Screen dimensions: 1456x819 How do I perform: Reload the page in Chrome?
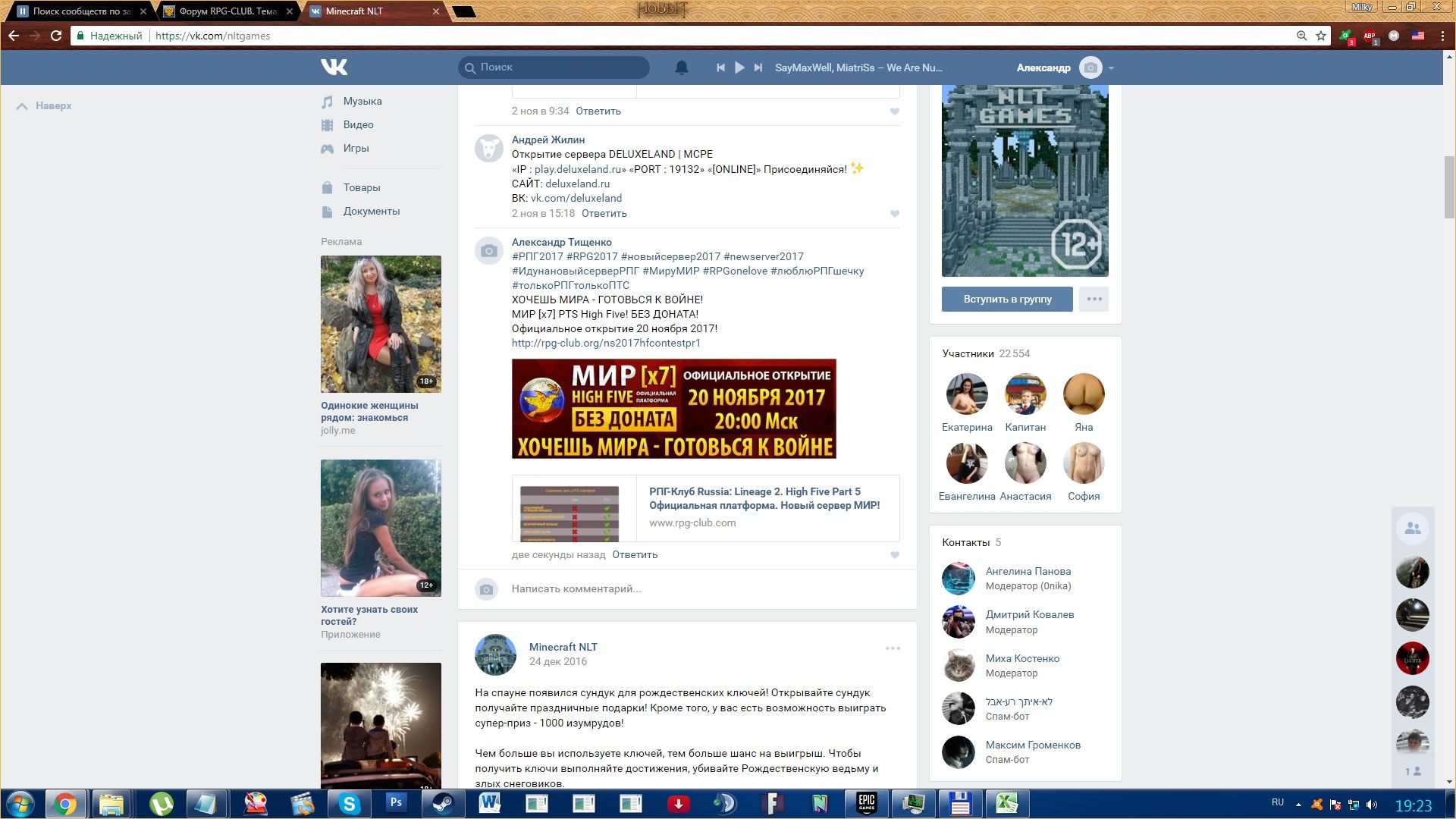pos(55,36)
